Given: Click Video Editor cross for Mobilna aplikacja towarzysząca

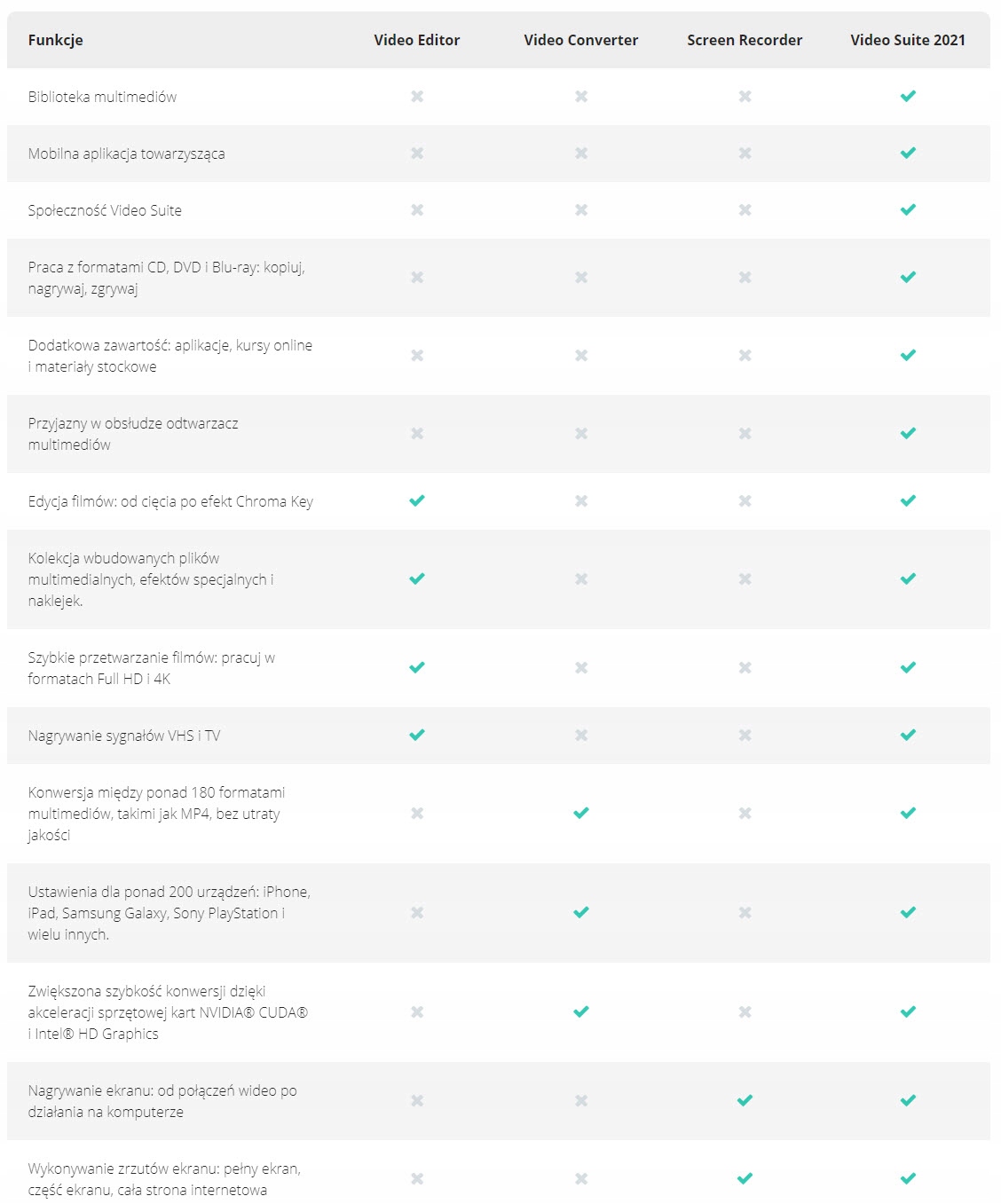Looking at the screenshot, I should (x=417, y=153).
